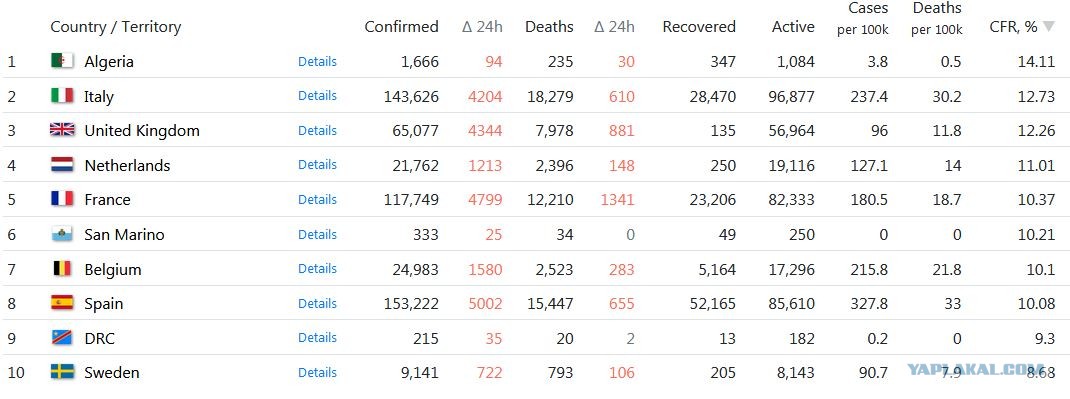Sort by Active column header

[x=793, y=27]
